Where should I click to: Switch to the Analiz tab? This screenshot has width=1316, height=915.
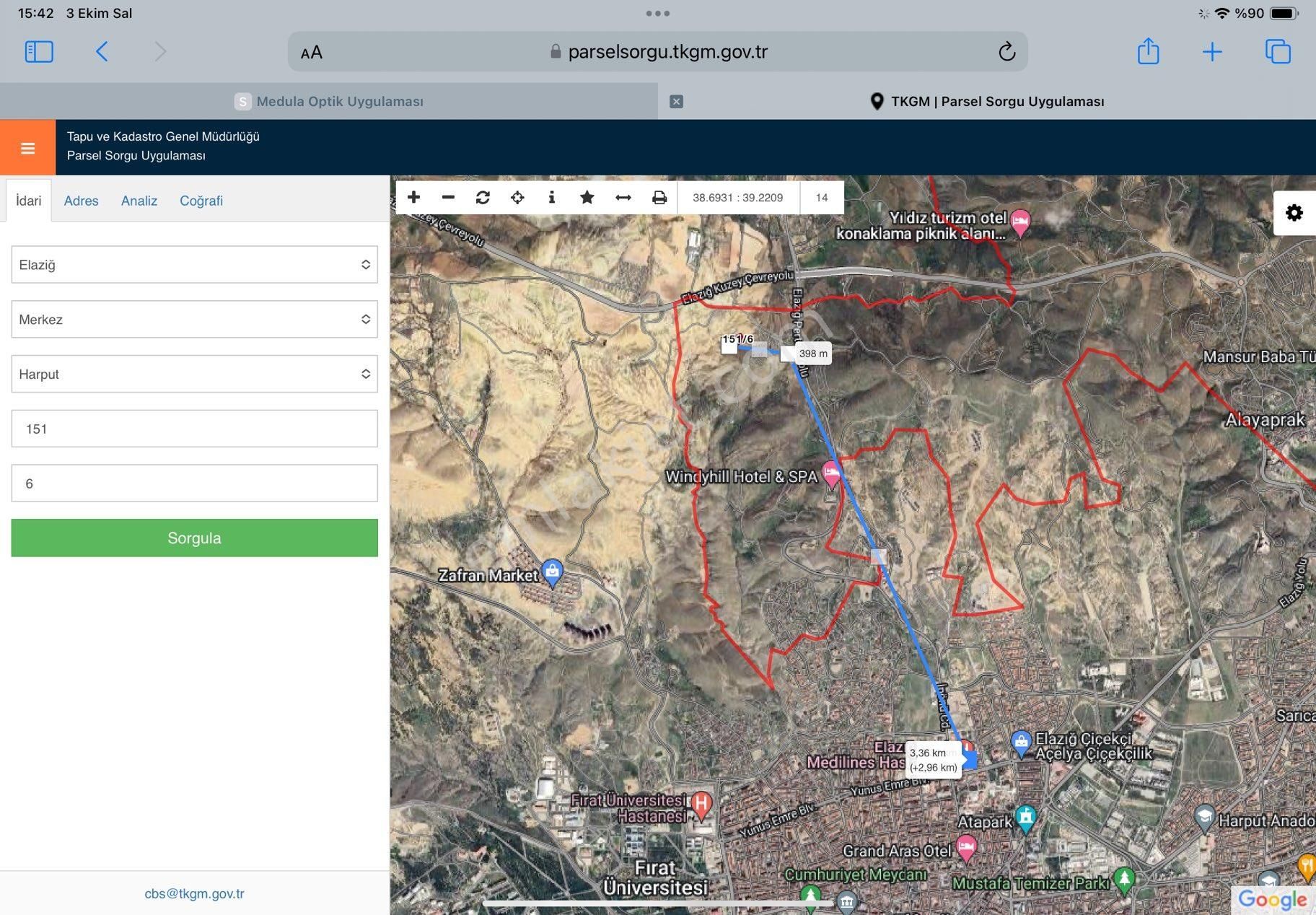pos(139,201)
